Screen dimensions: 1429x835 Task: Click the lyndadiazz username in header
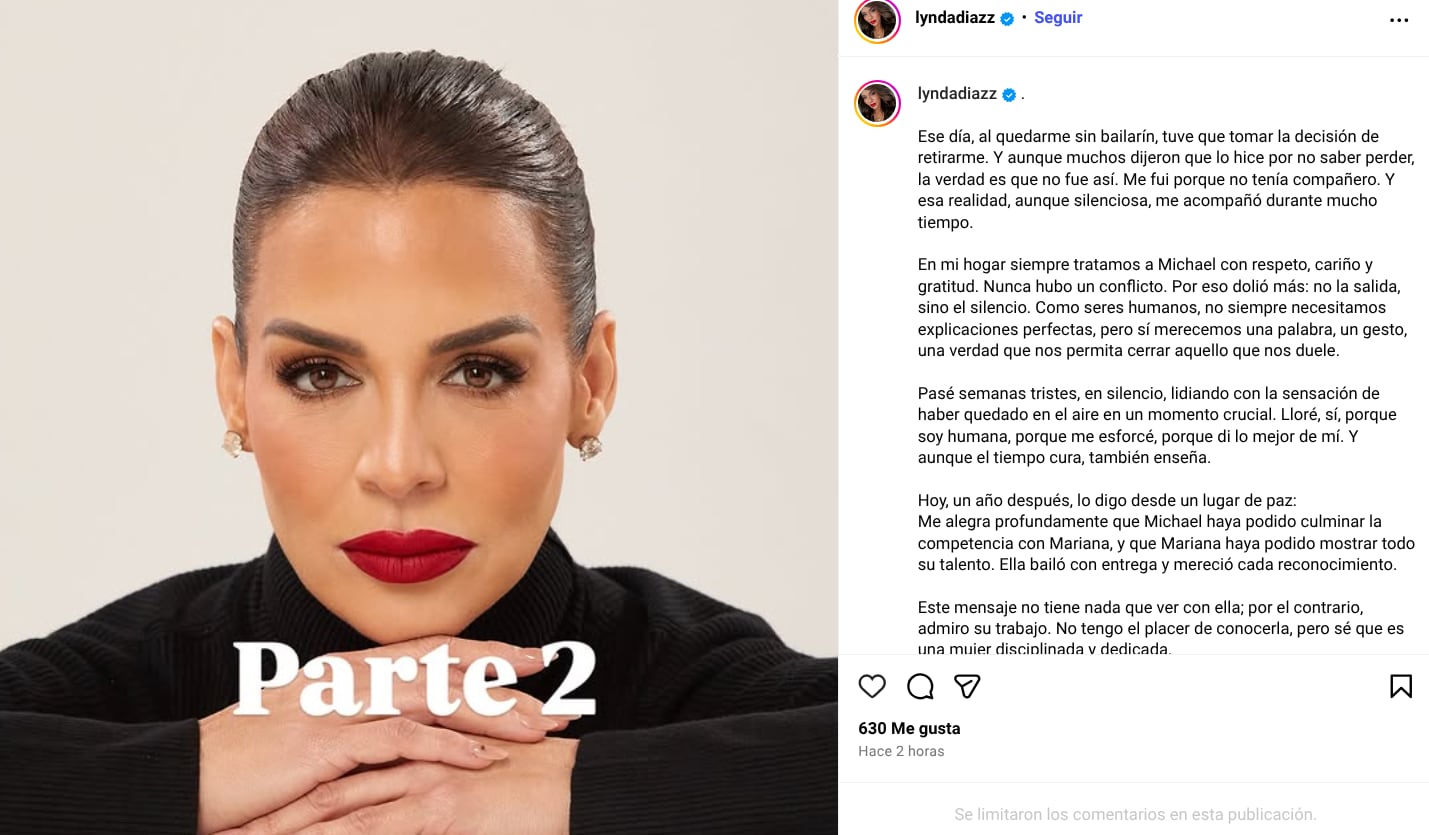(x=955, y=17)
